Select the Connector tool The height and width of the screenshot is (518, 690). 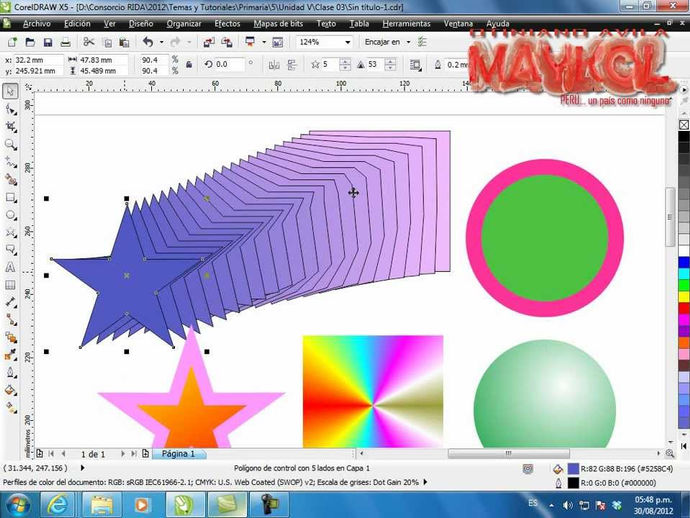11,320
